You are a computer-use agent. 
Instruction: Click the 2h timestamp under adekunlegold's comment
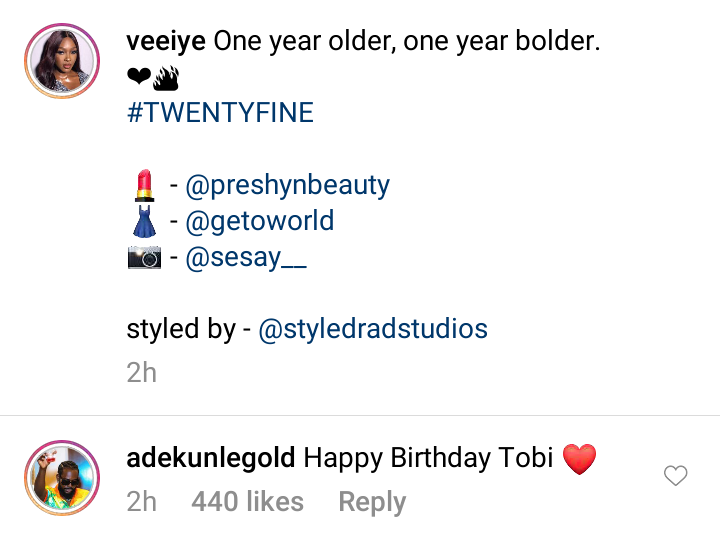pos(142,502)
